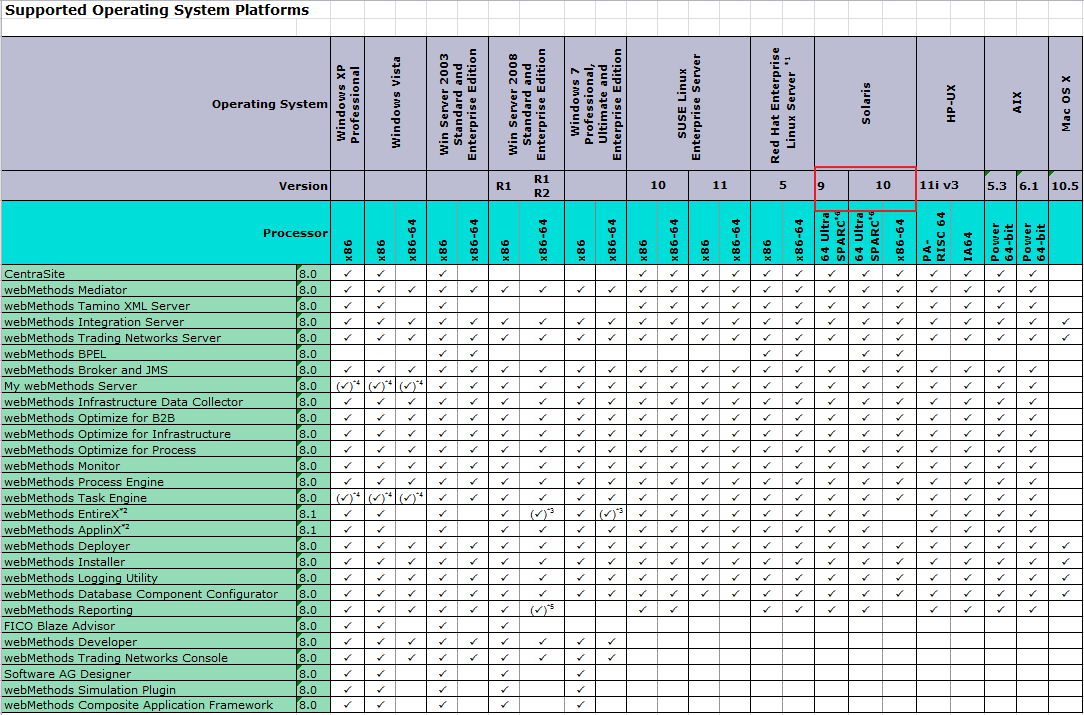The width and height of the screenshot is (1084, 715).
Task: Select 'webMethods Database Component Configurator' row label
Action: [x=149, y=594]
